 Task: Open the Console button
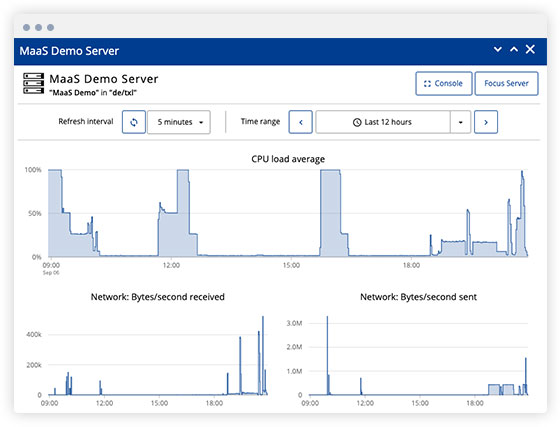444,84
